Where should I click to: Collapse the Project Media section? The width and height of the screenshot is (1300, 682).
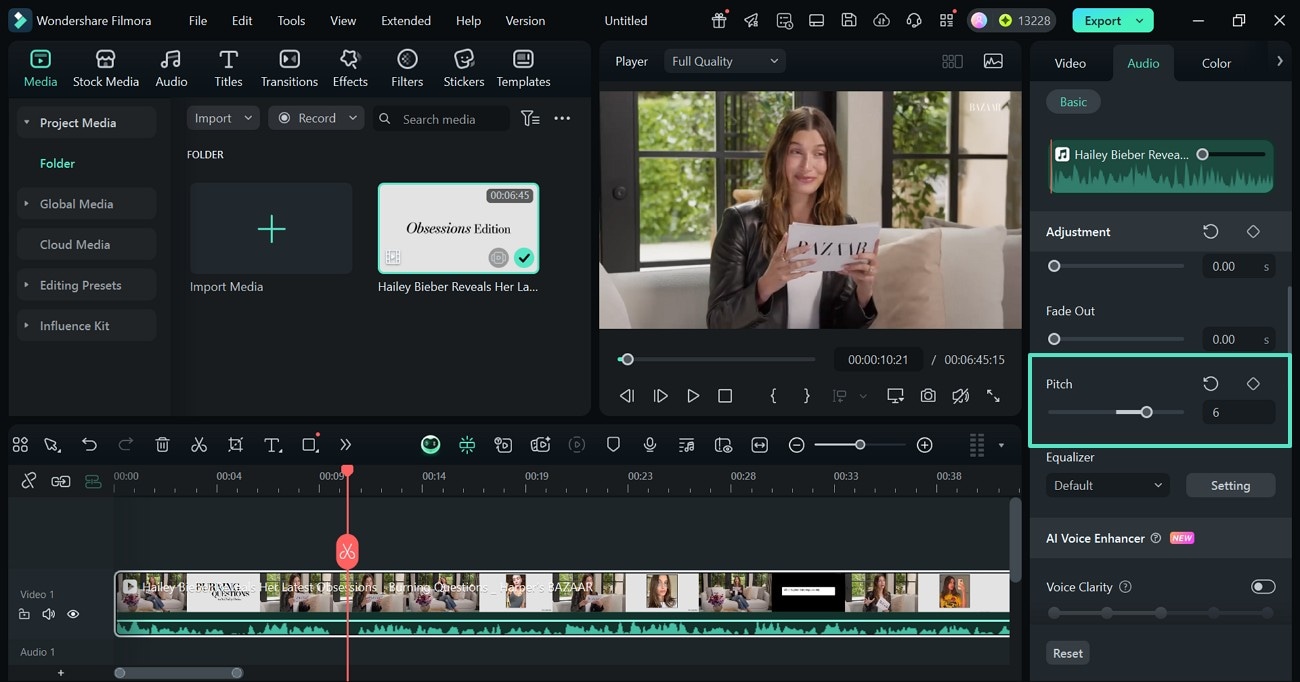(26, 121)
